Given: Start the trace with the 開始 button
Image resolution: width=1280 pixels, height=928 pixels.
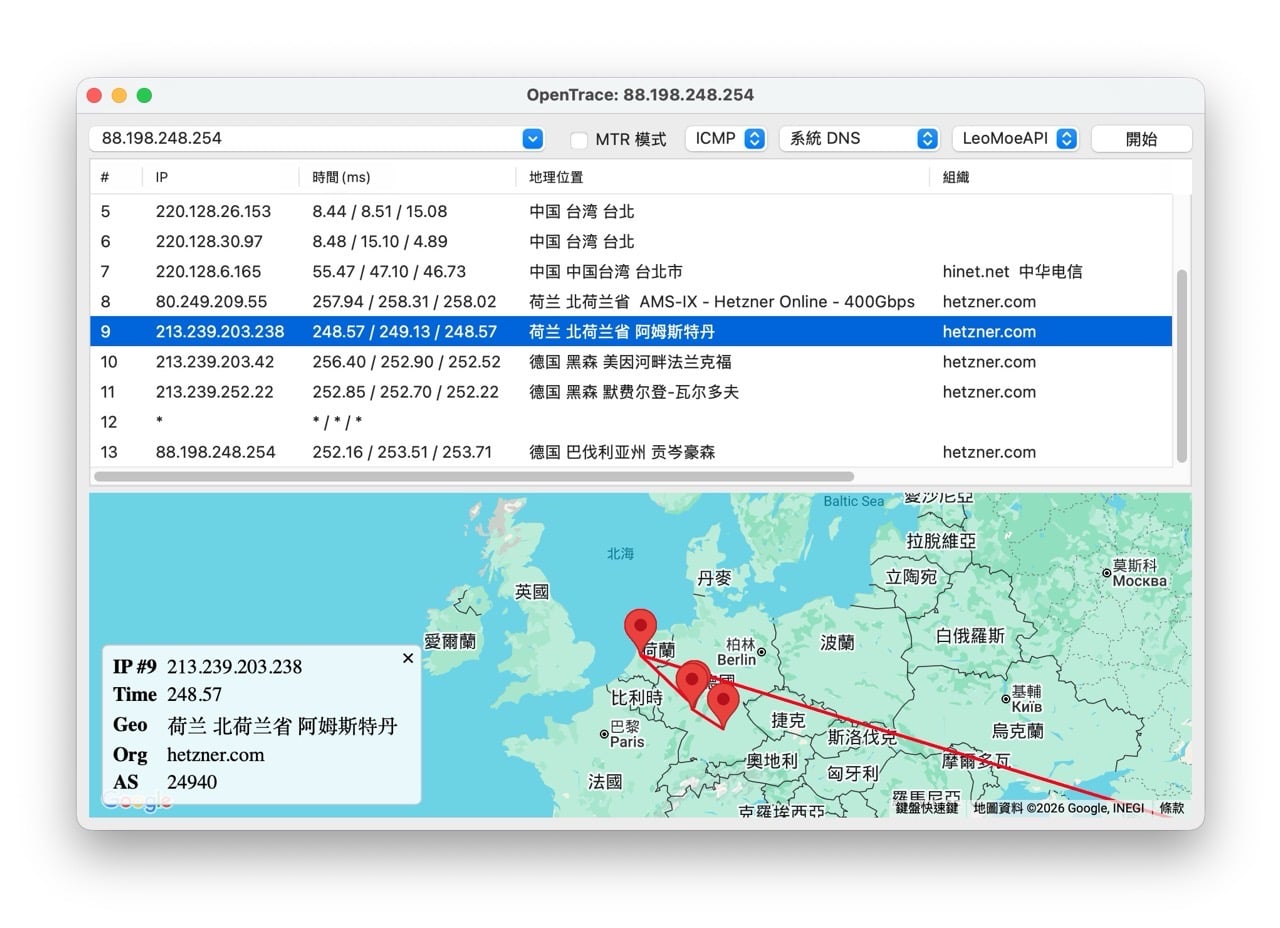Looking at the screenshot, I should click(x=1141, y=138).
